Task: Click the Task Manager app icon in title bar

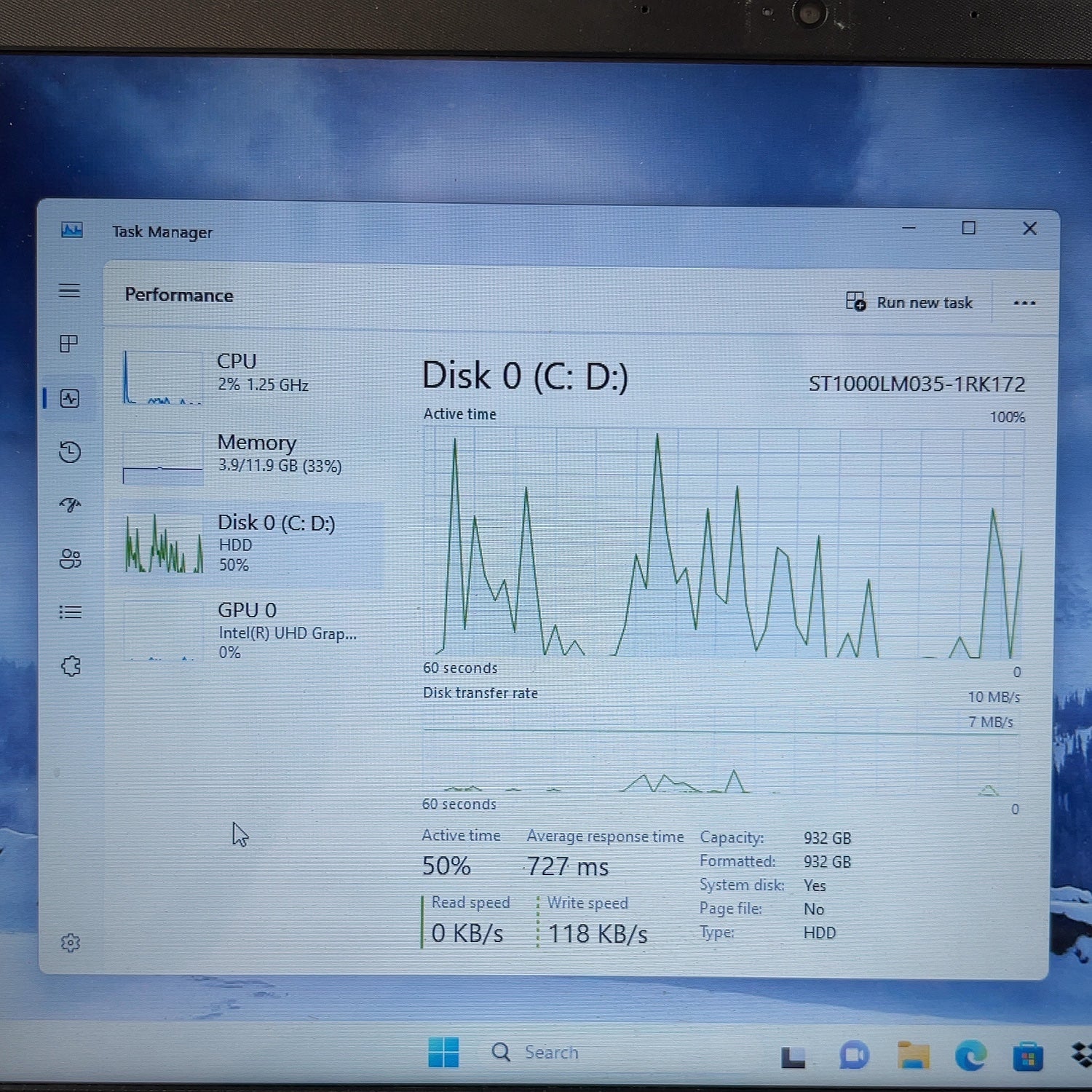Action: tap(72, 231)
